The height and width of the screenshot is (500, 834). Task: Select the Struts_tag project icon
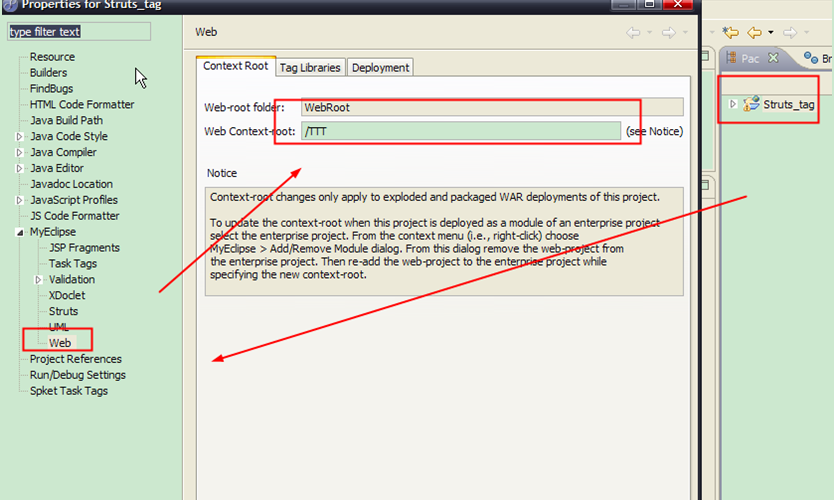(751, 104)
